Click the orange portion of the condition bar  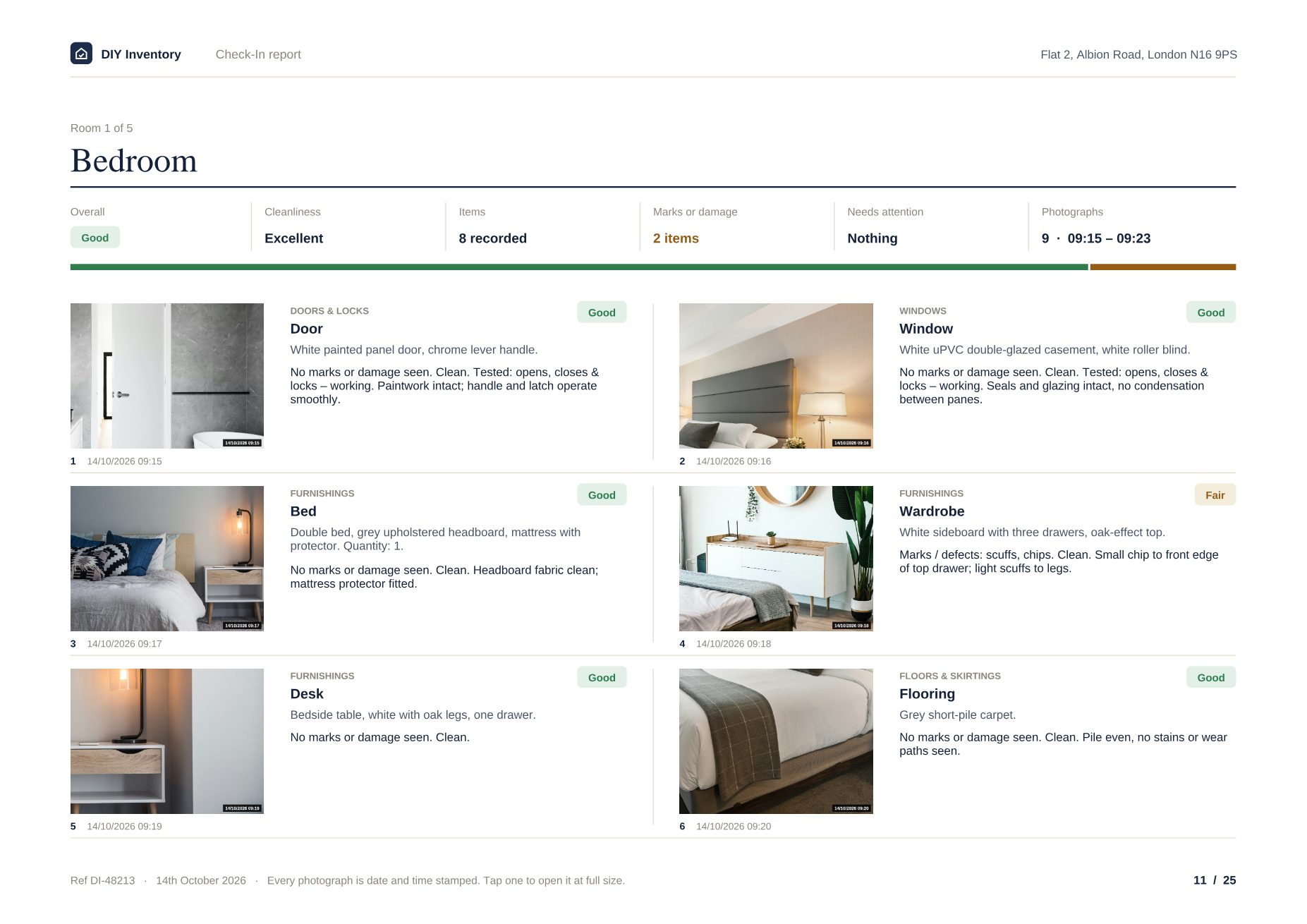pos(1162,267)
